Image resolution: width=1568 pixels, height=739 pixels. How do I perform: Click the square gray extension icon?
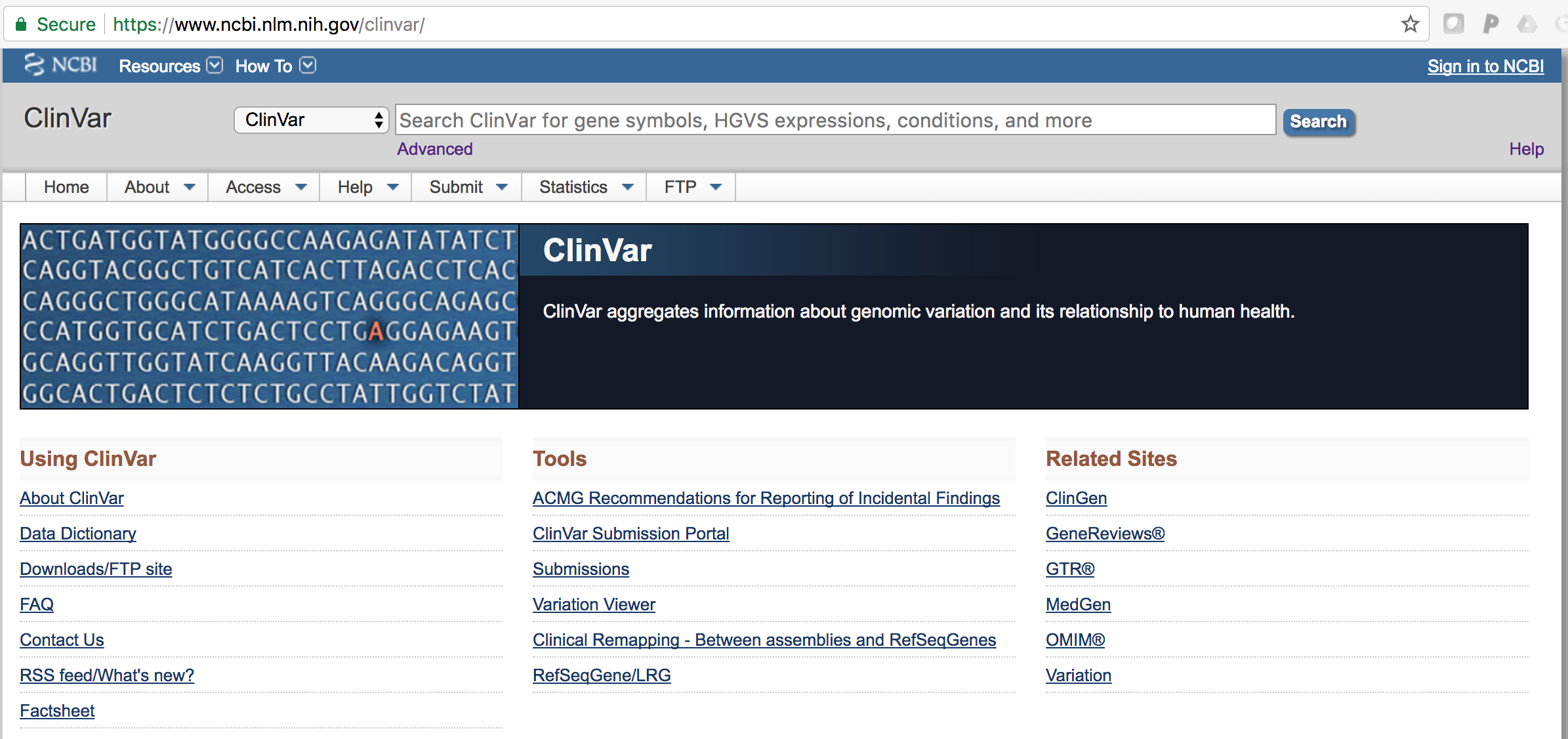coord(1453,24)
